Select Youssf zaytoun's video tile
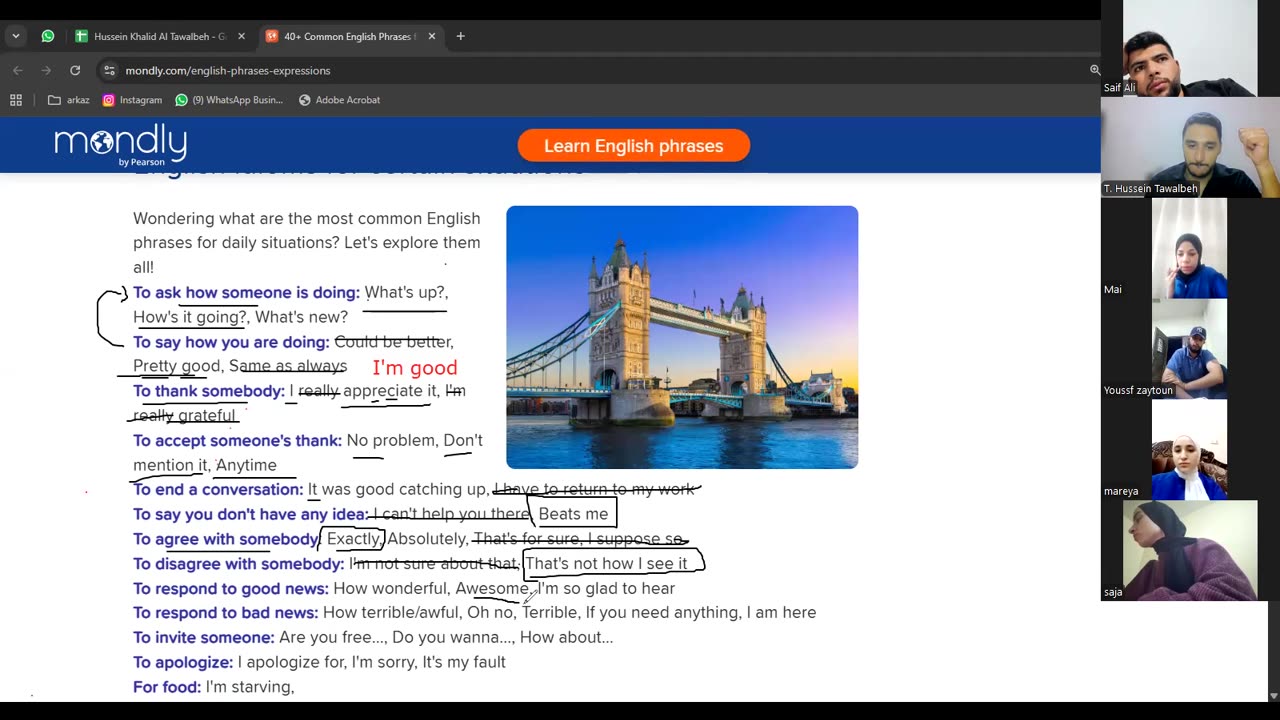 pyautogui.click(x=1190, y=349)
